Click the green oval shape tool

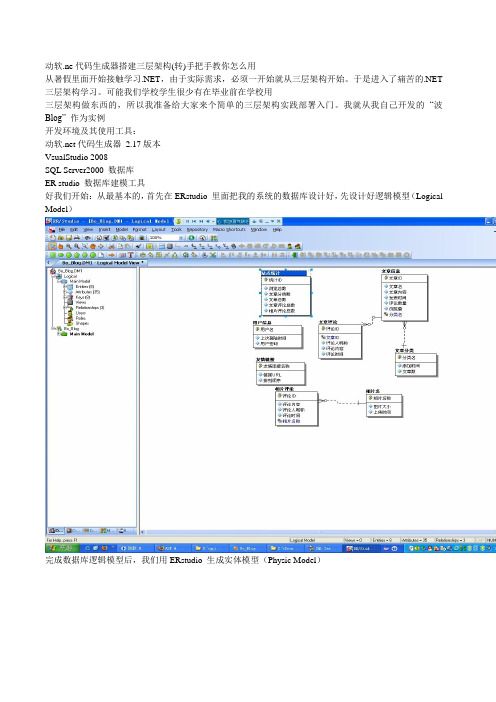click(60, 255)
